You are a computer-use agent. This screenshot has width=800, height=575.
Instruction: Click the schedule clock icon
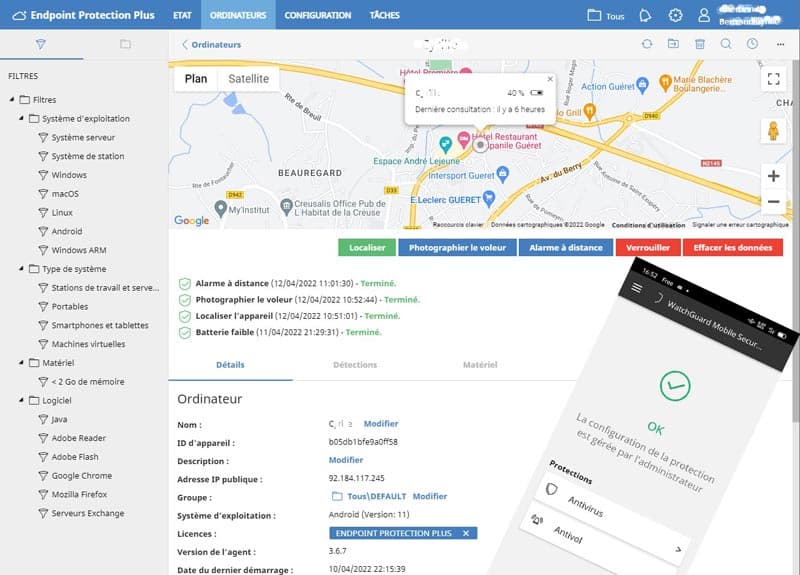pos(753,44)
